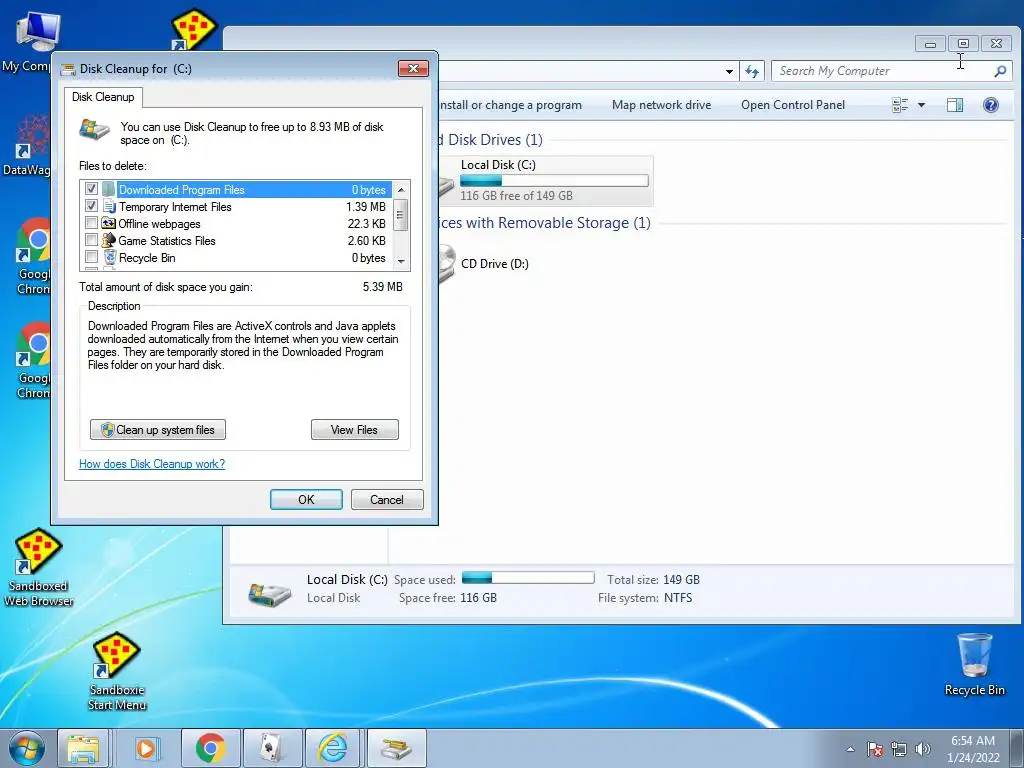Open Solitaire card game from taskbar
The image size is (1024, 768).
tap(272, 748)
